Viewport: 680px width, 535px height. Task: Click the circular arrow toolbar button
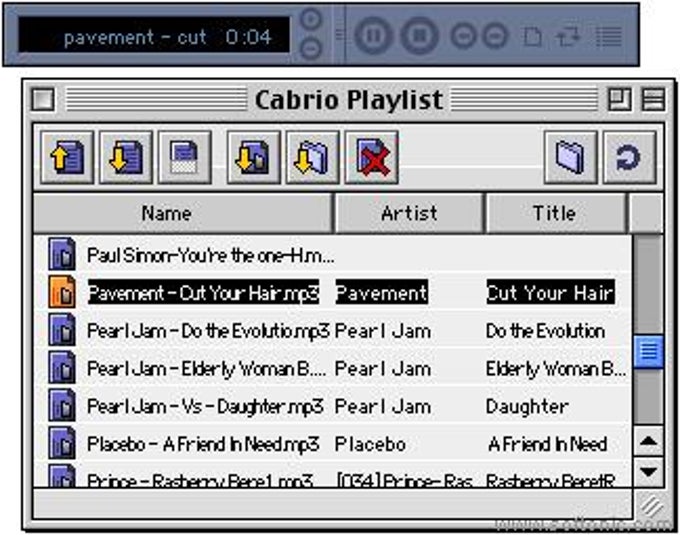630,157
